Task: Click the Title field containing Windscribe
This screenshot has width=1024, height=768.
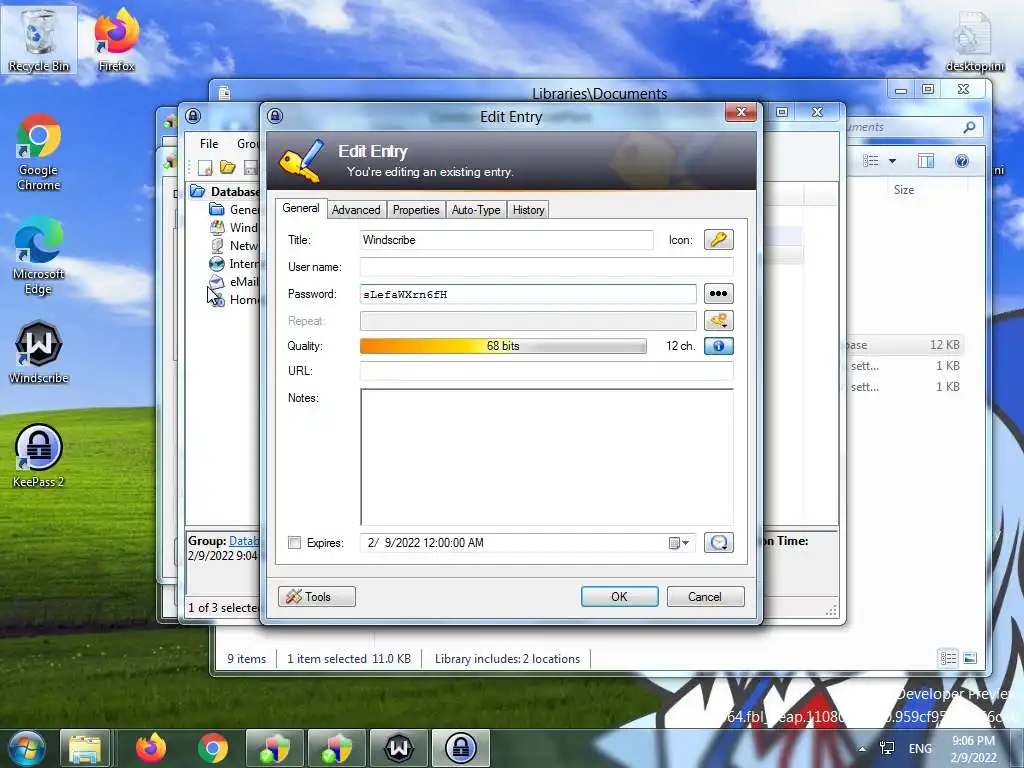Action: (506, 240)
